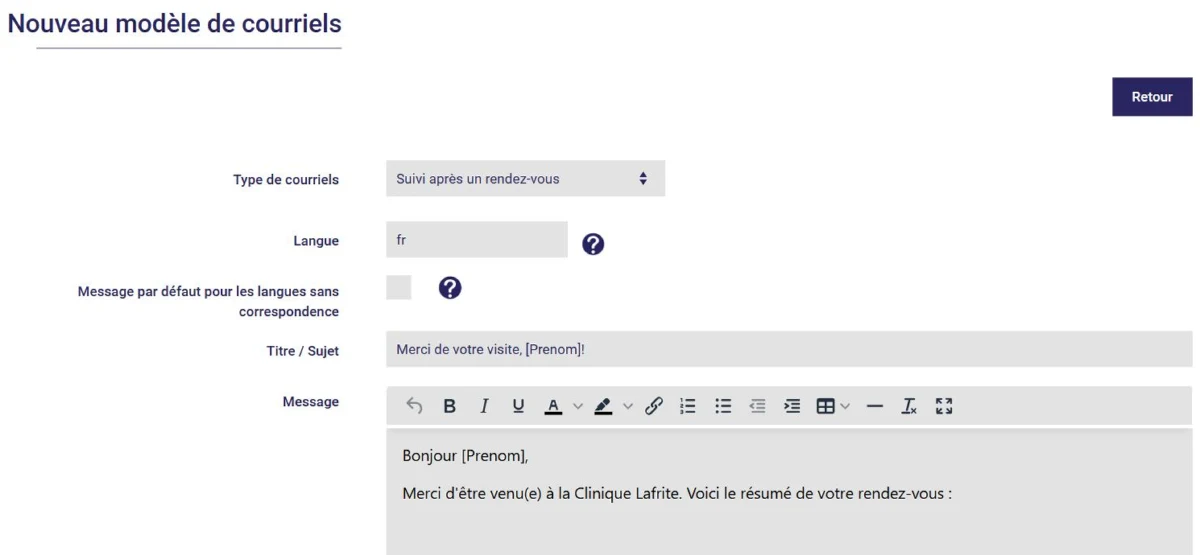Viewport: 1200px width, 555px height.
Task: Open the Type de courriels dropdown
Action: (x=525, y=179)
